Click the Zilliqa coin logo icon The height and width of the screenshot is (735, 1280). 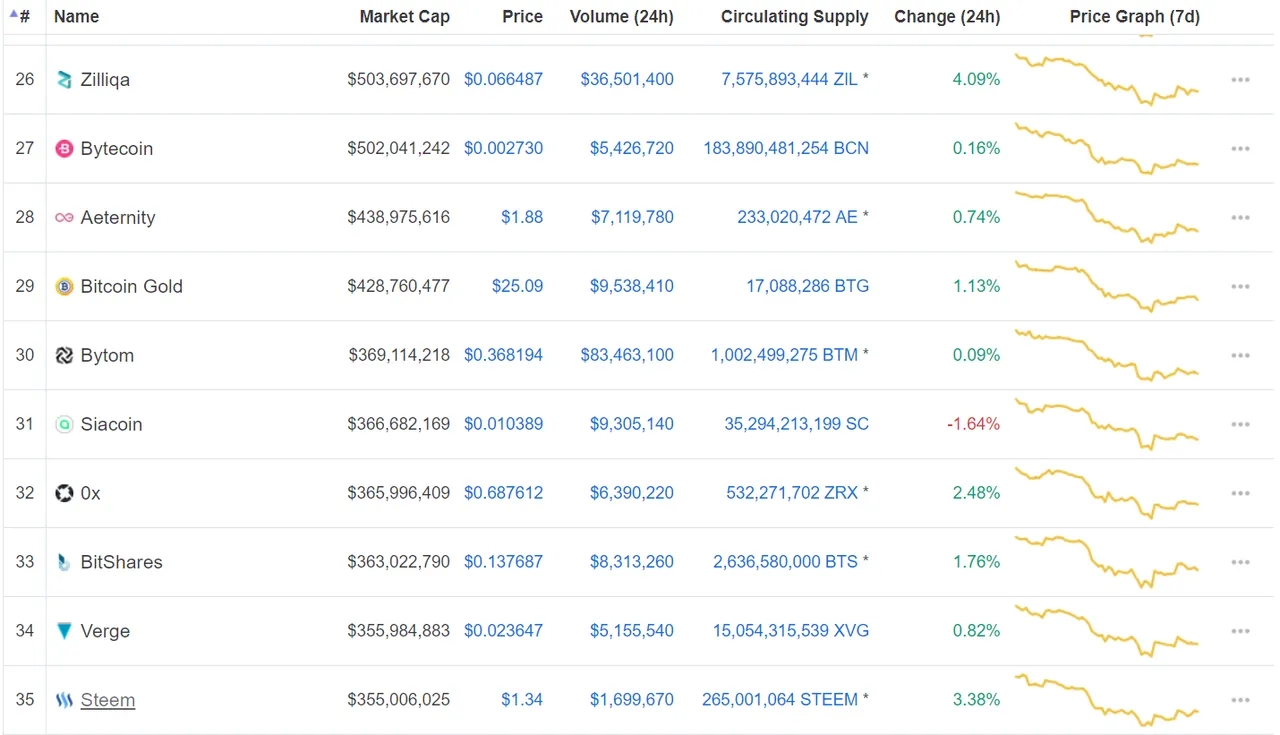(x=64, y=80)
